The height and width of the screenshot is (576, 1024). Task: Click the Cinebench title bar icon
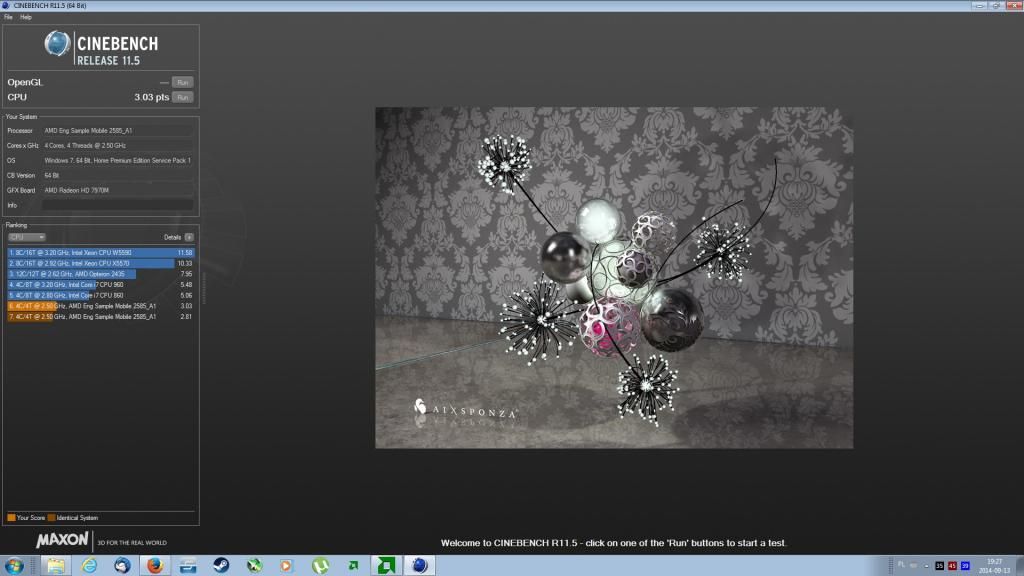[6, 5]
